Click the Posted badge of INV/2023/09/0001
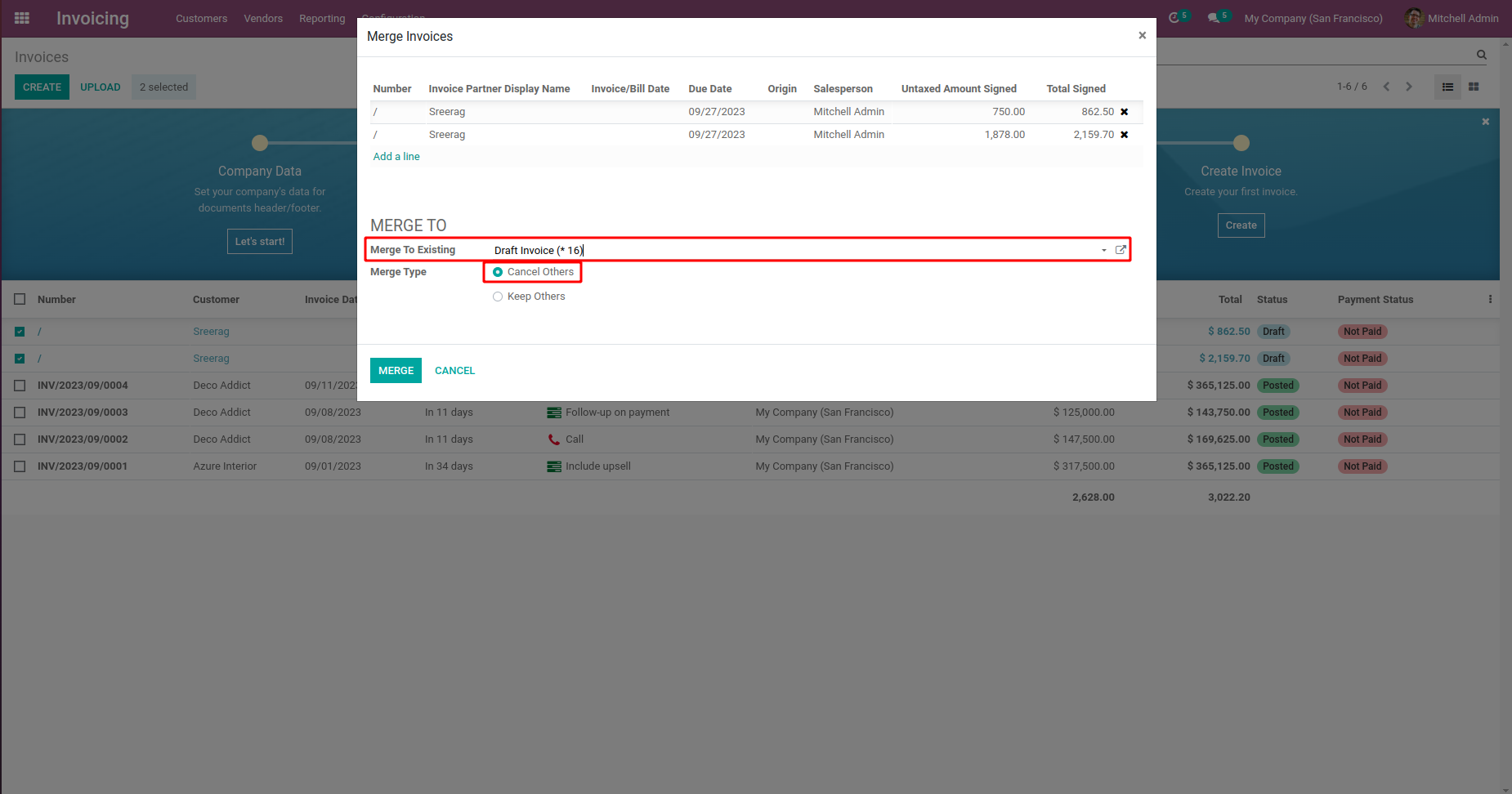This screenshot has width=1512, height=794. click(1278, 466)
